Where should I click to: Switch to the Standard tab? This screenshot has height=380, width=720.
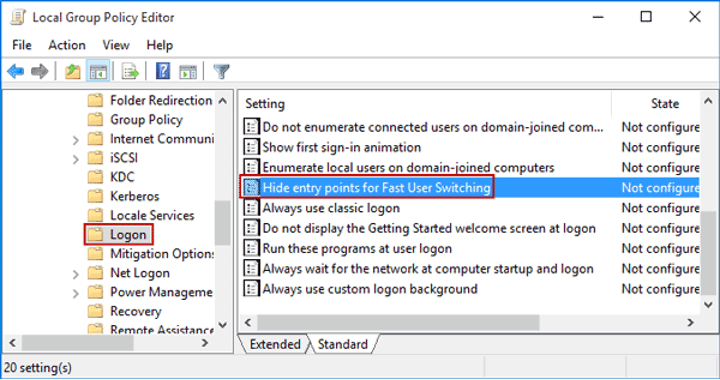click(x=343, y=344)
